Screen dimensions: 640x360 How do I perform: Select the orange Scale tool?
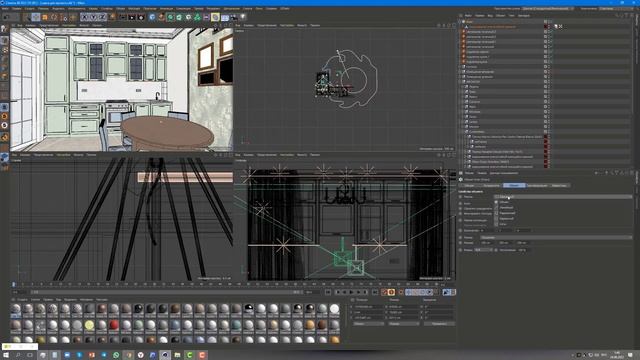tap(44, 17)
